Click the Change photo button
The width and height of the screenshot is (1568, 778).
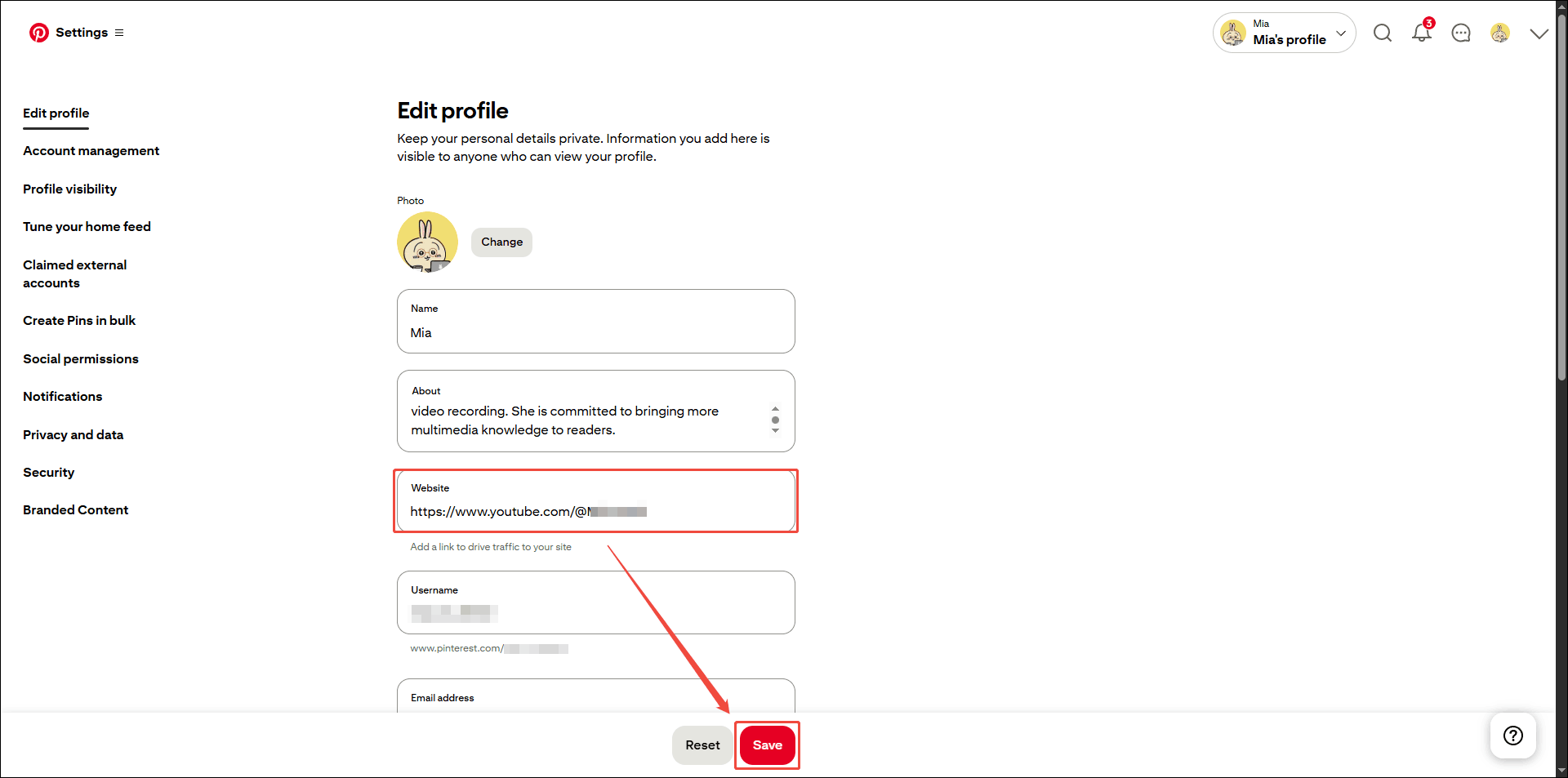point(501,242)
